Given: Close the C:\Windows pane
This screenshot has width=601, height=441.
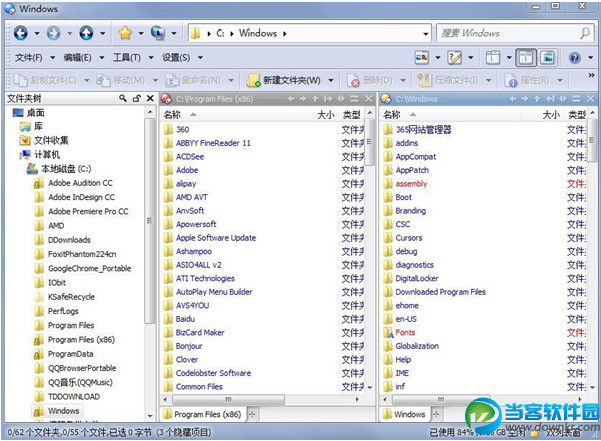Looking at the screenshot, I should tap(591, 99).
